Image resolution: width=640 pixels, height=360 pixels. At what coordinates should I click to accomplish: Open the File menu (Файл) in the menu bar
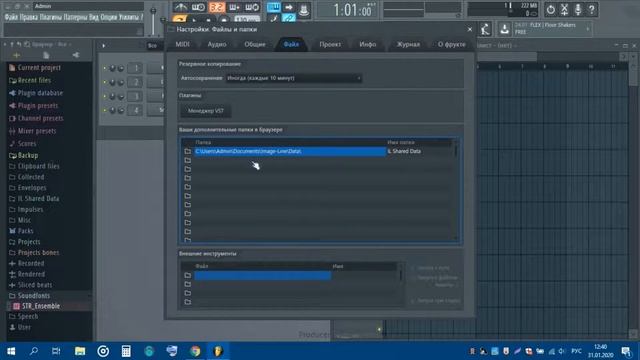[x=11, y=17]
